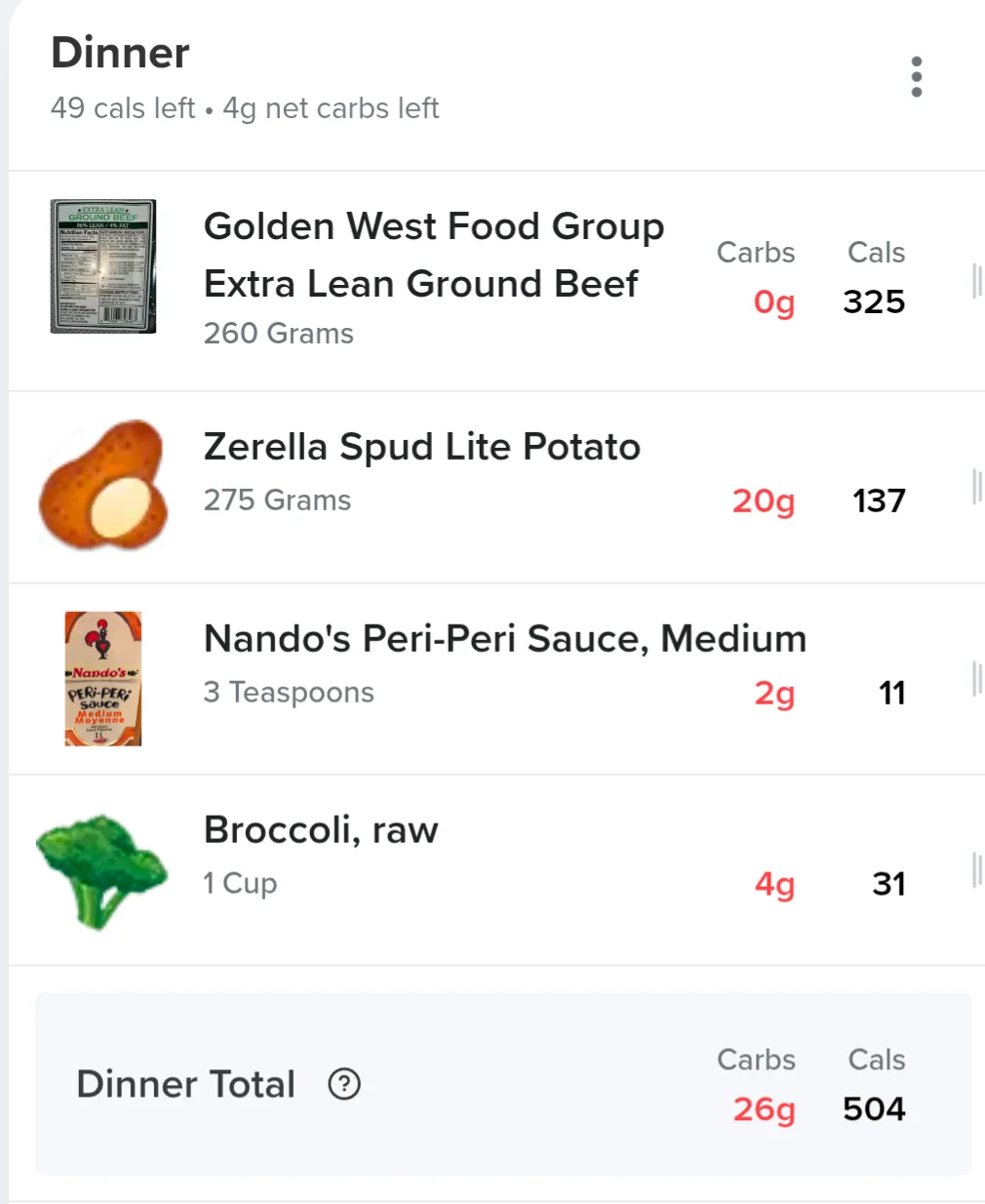Viewport: 985px width, 1204px height.
Task: Click the 3 Teaspoons serving amount
Action: pos(289,693)
